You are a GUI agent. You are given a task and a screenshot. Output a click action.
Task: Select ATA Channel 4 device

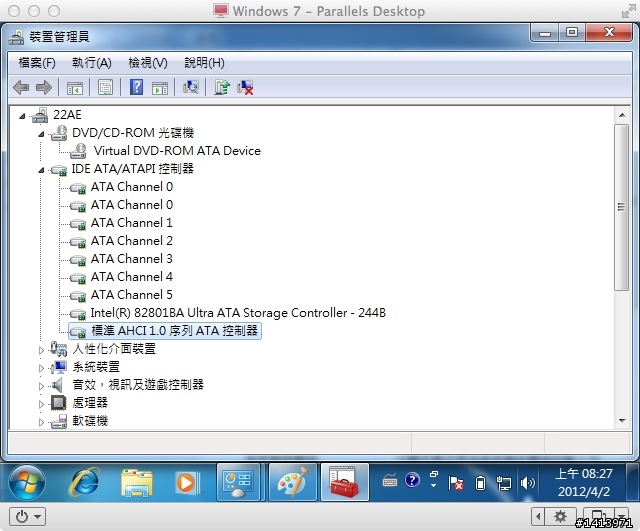click(x=131, y=277)
